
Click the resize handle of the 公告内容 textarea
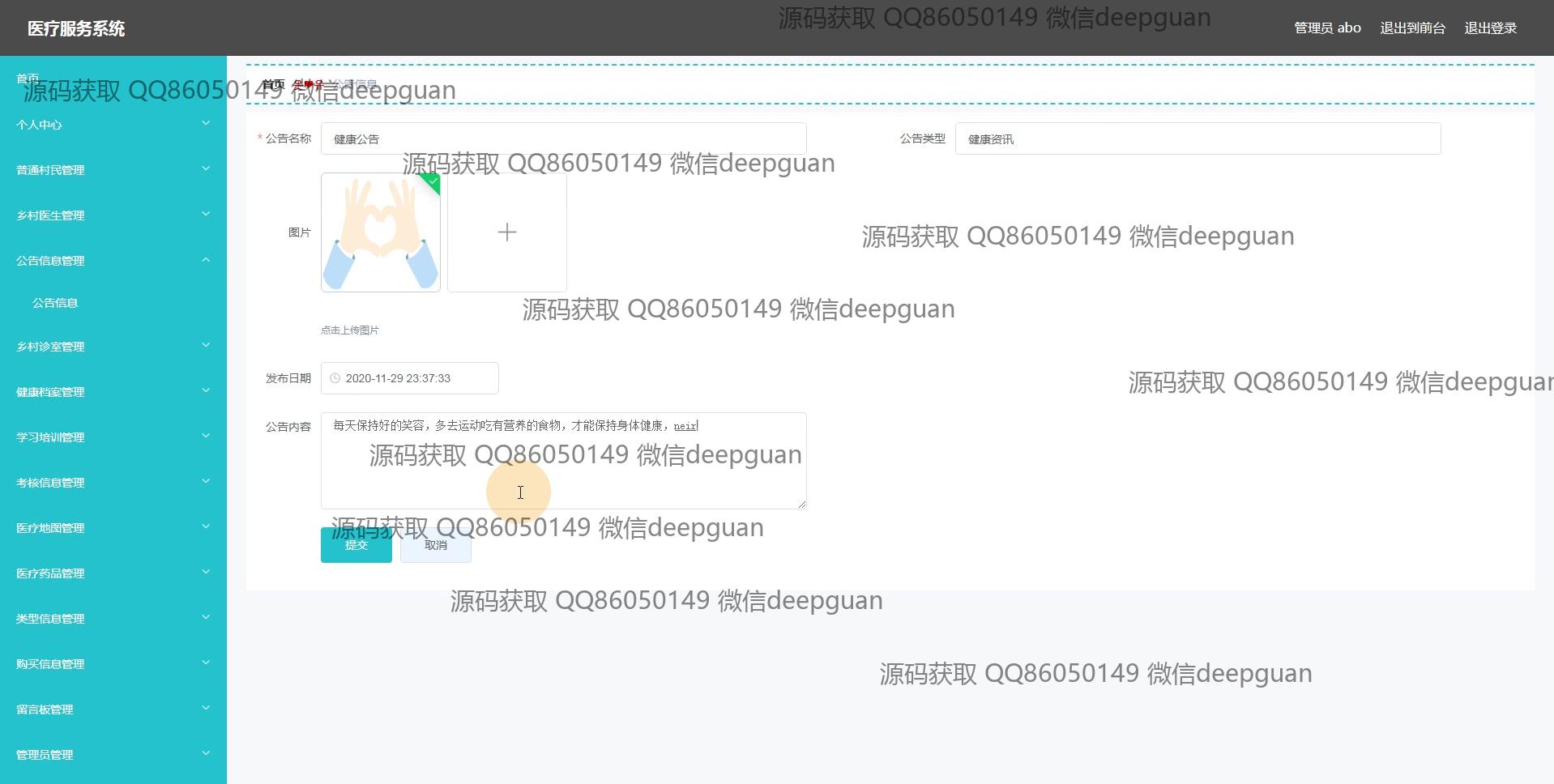[802, 505]
